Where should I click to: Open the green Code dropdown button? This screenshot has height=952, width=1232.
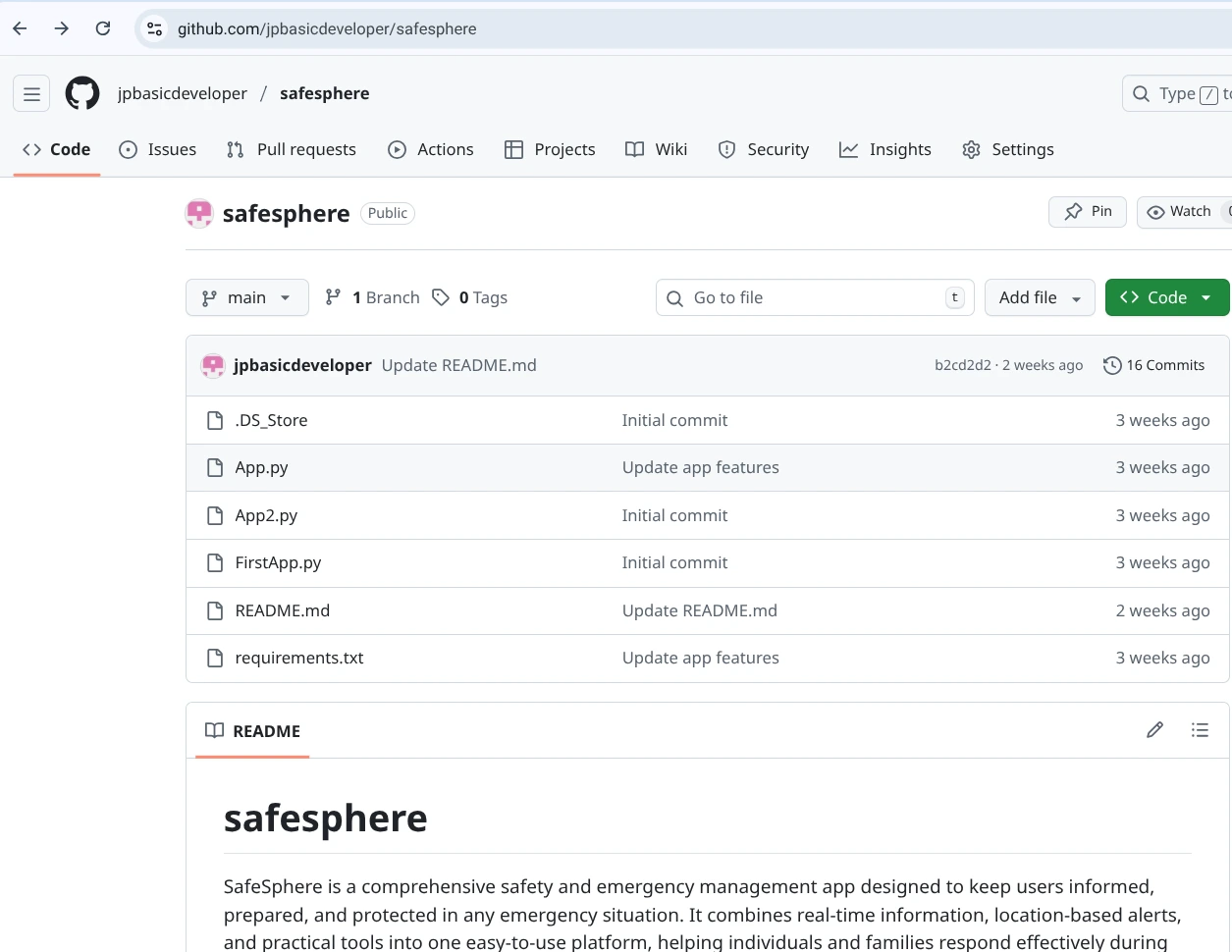point(1167,297)
